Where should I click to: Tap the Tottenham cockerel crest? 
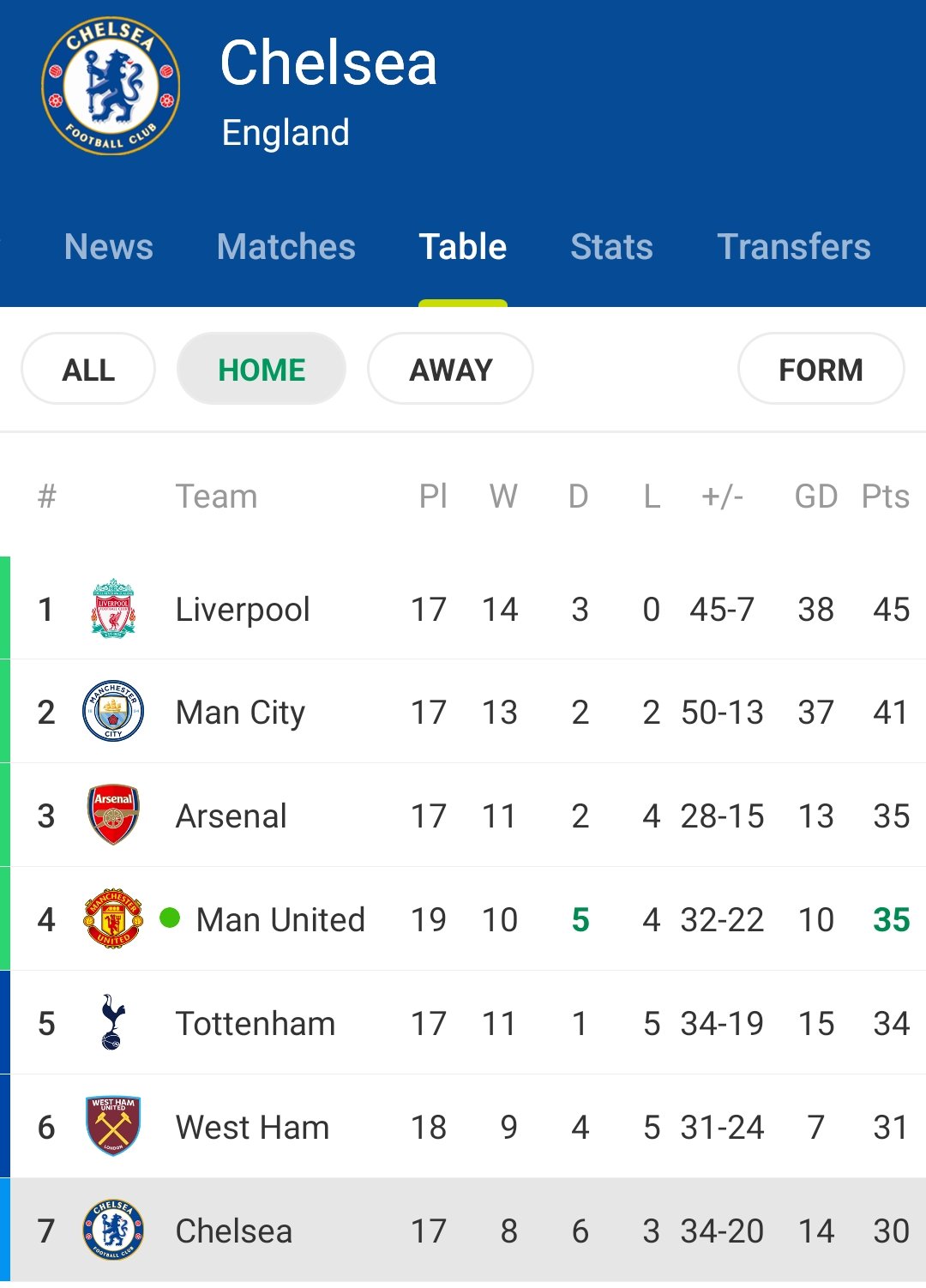tap(112, 1022)
